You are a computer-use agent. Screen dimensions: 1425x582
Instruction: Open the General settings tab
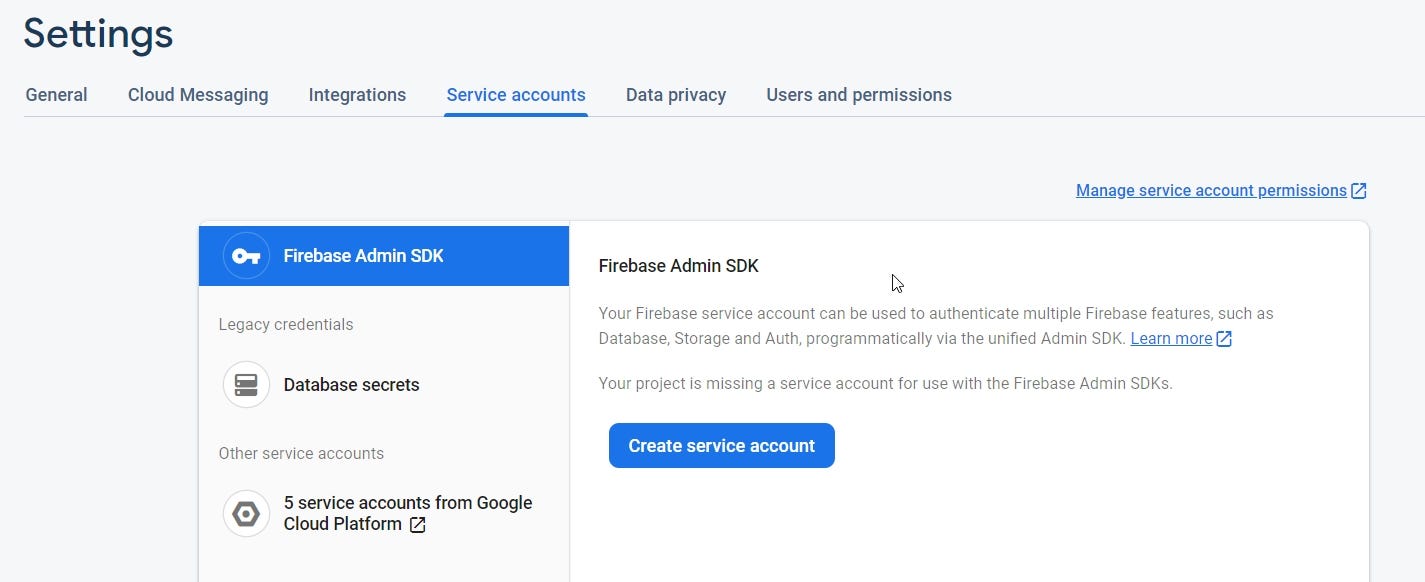pos(56,95)
